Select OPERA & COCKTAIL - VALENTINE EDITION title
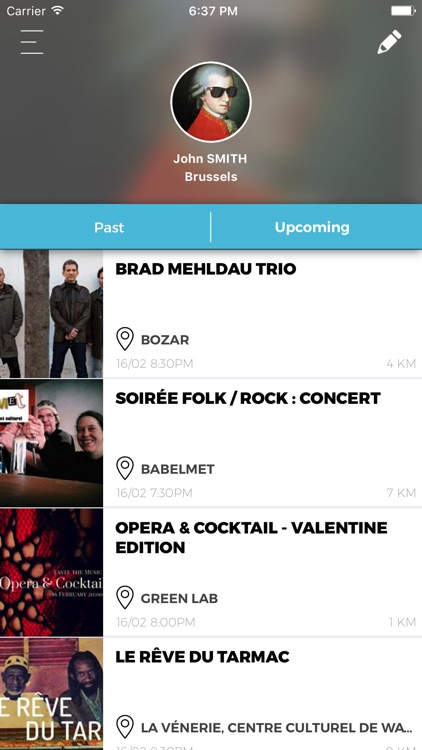 coord(251,538)
